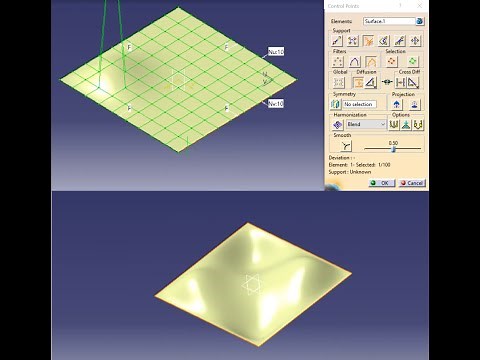Viewport: 480px width, 360px height.
Task: Click the Projection up-arrow icon
Action: (x=397, y=104)
